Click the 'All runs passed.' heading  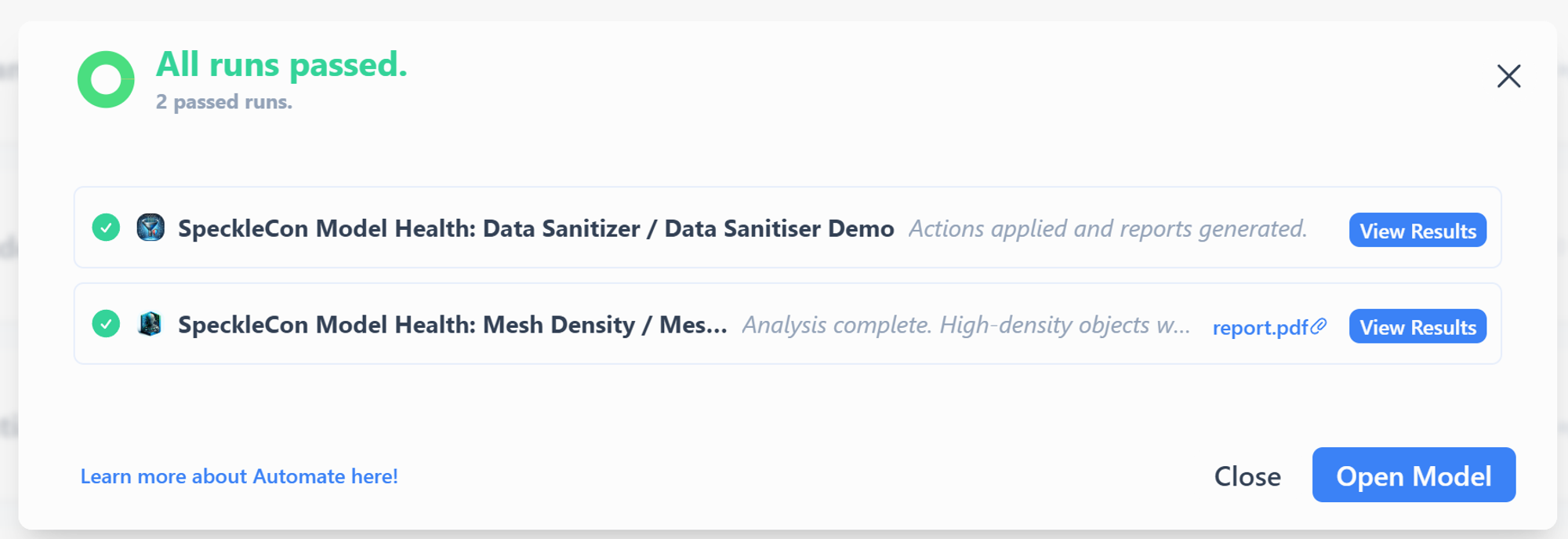281,64
